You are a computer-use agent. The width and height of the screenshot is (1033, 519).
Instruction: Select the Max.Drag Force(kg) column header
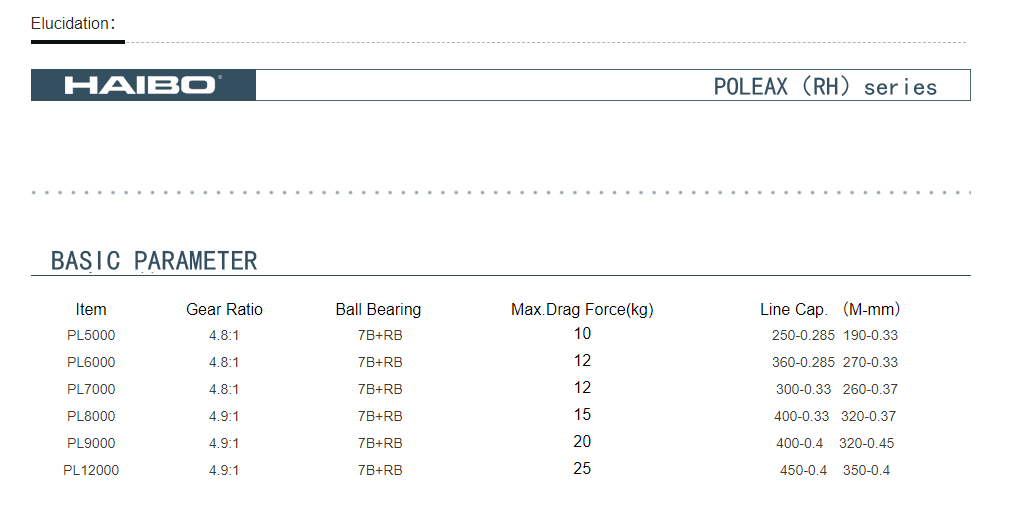(582, 309)
